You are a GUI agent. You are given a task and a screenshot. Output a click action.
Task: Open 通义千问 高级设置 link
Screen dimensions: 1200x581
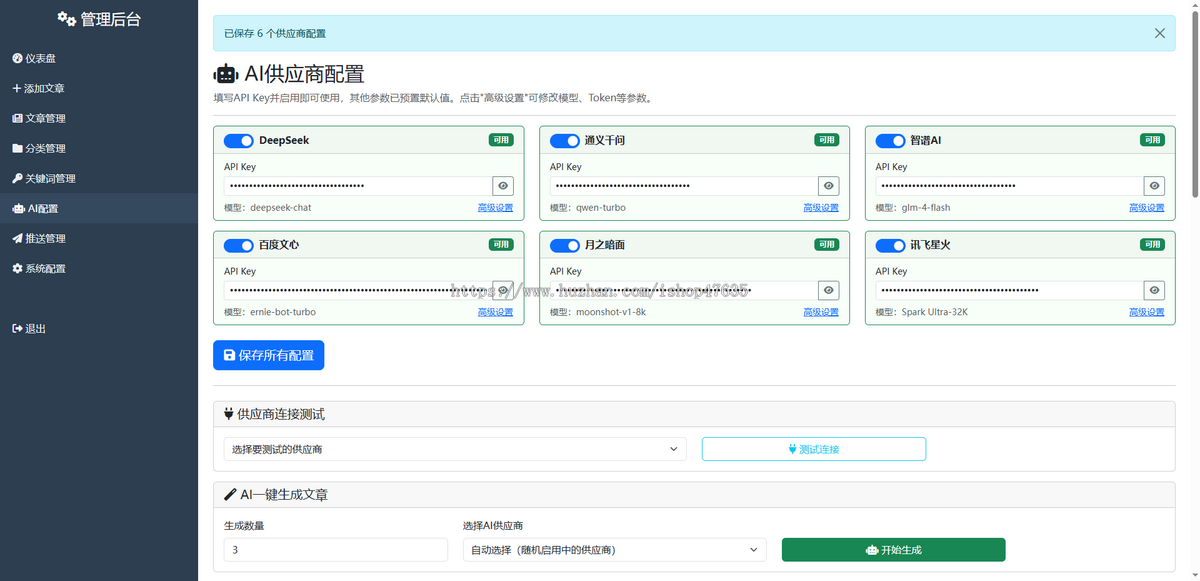(x=821, y=208)
